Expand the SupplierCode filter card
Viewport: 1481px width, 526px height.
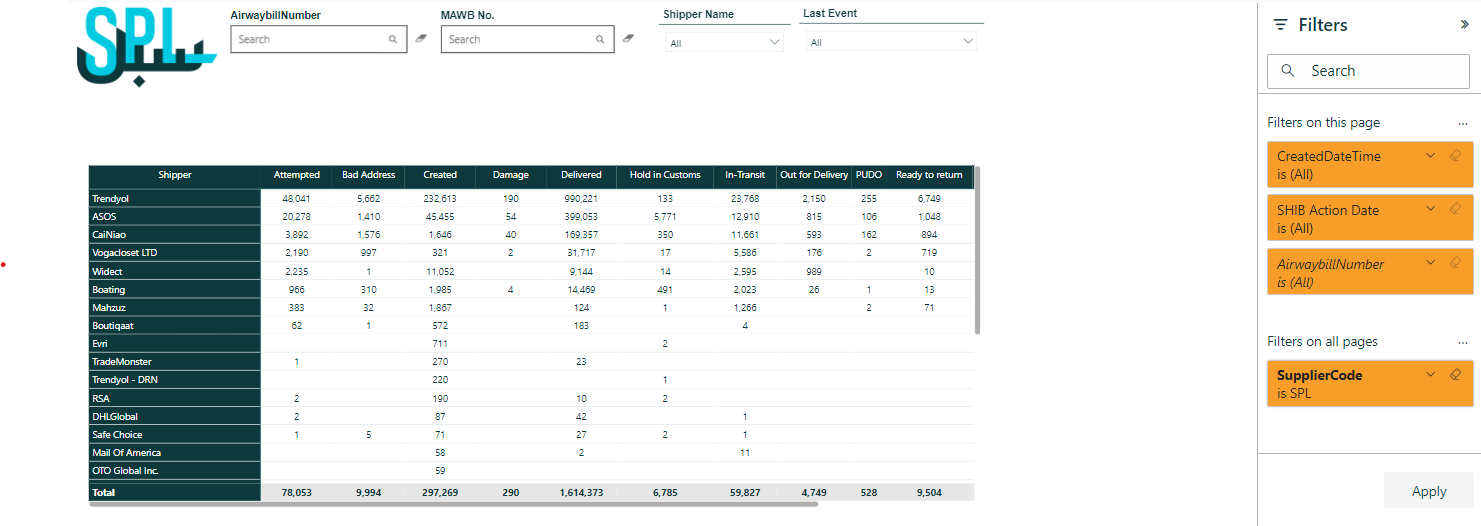[1431, 375]
